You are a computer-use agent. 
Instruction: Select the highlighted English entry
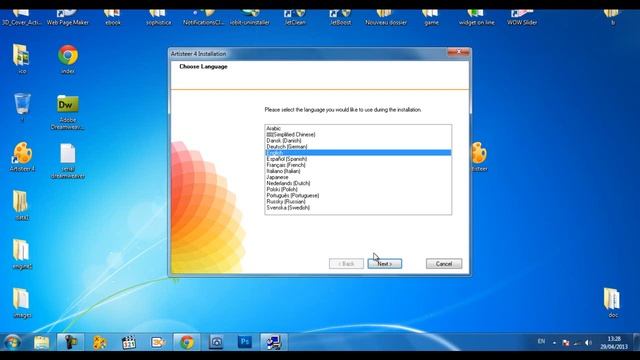pos(358,153)
